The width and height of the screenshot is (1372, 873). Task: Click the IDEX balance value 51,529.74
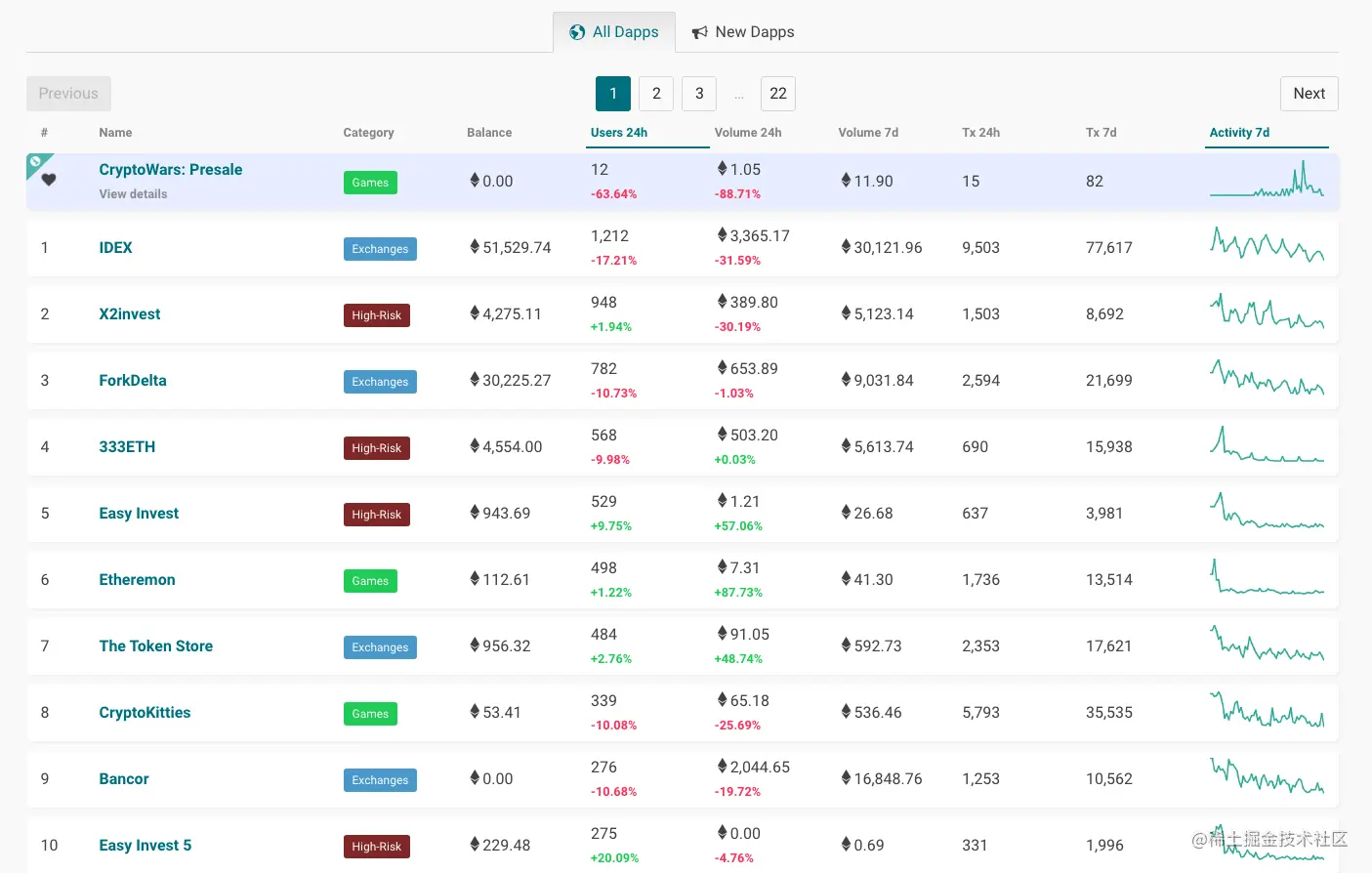pos(511,248)
